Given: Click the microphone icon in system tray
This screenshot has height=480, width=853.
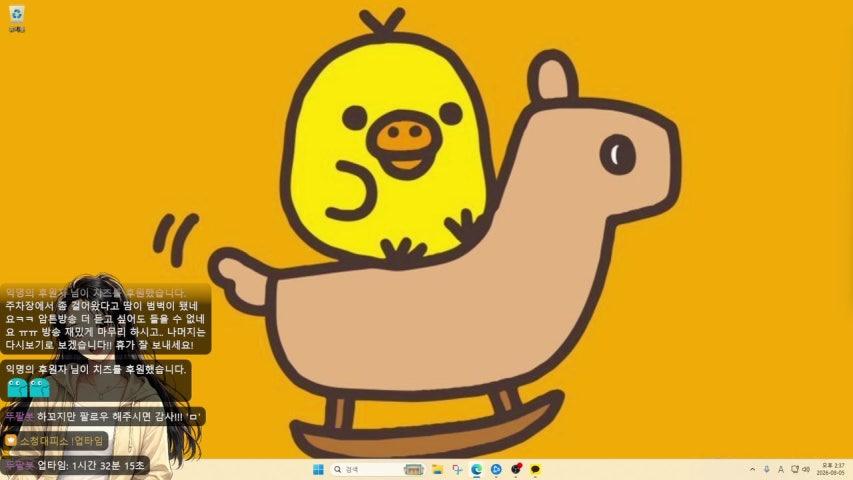Looking at the screenshot, I should pyautogui.click(x=767, y=469).
